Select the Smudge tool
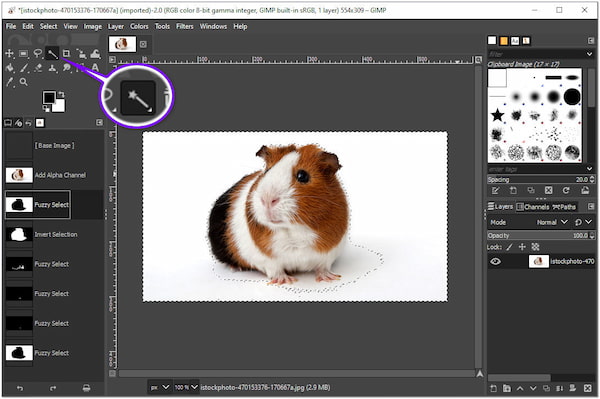The image size is (600, 399). [x=67, y=68]
